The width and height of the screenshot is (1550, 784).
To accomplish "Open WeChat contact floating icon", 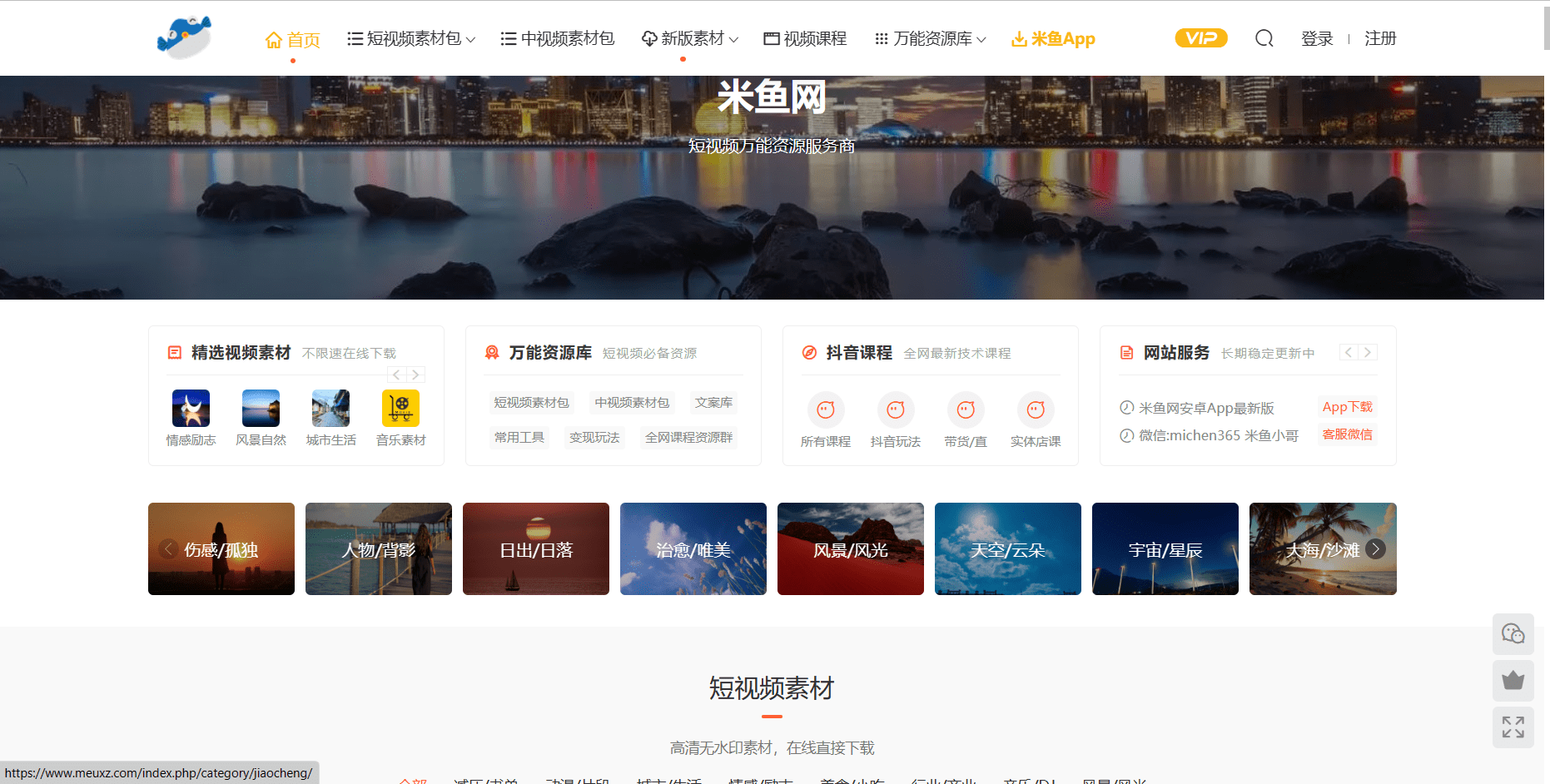I will 1513,634.
